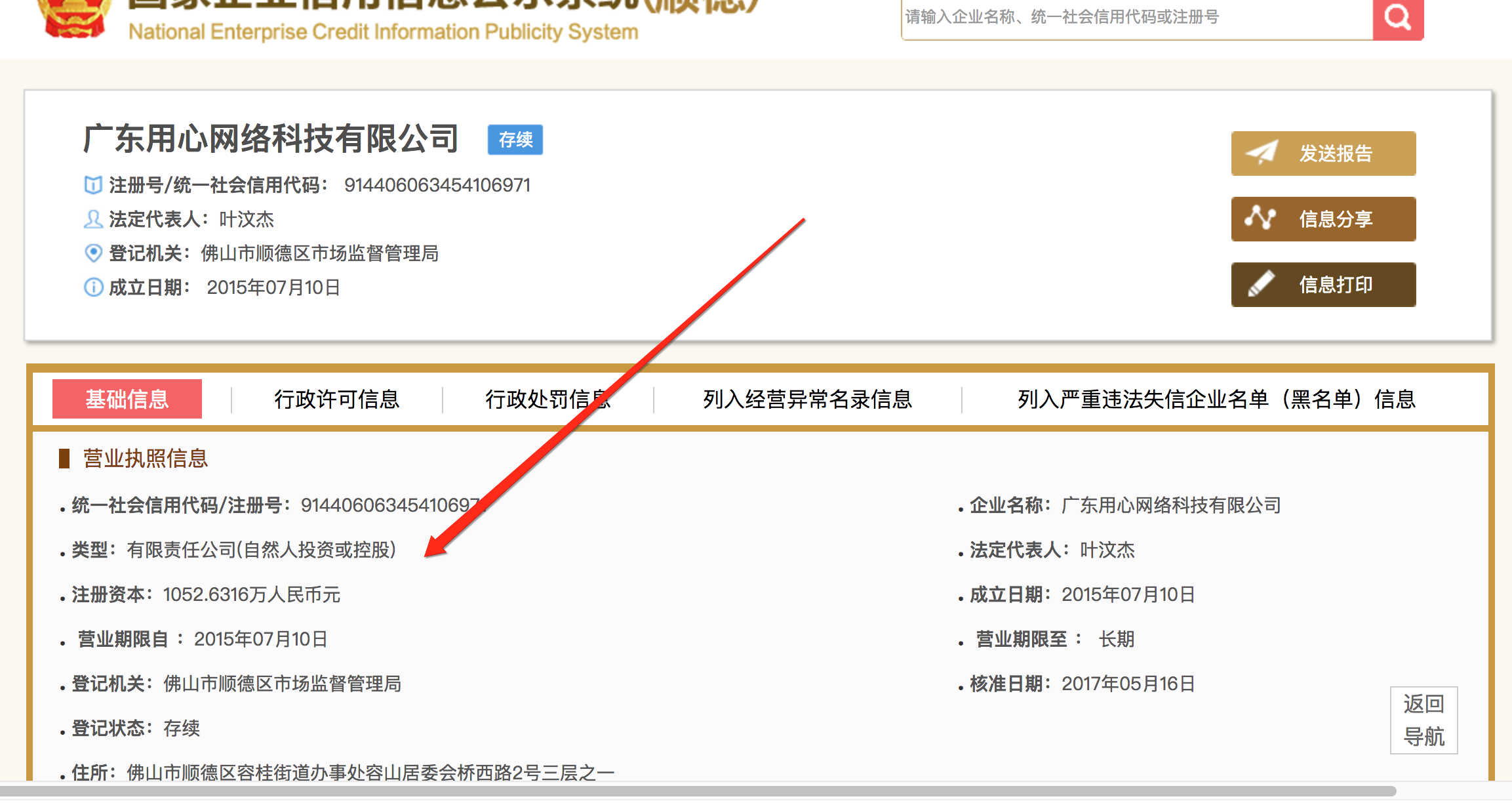
Task: Click the license info 成立日期 value
Action: [x=1128, y=594]
